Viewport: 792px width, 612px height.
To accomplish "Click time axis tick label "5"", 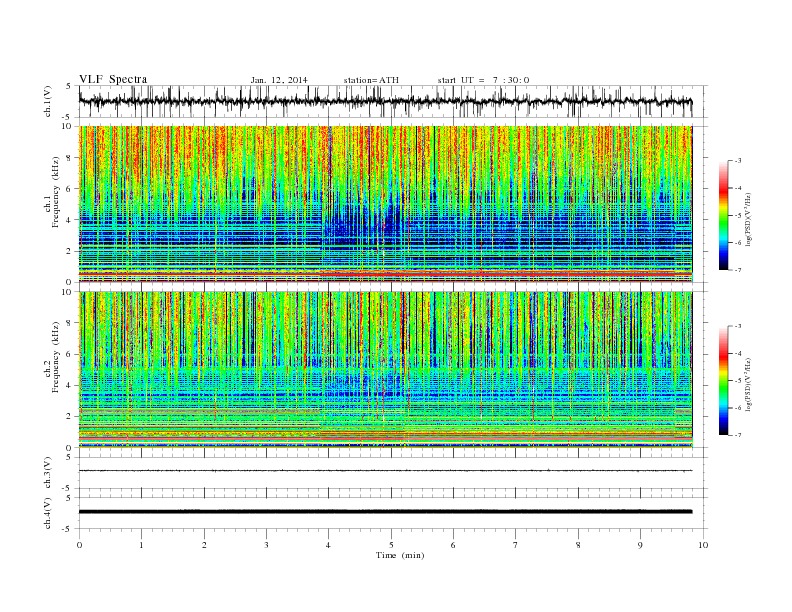I will point(391,545).
